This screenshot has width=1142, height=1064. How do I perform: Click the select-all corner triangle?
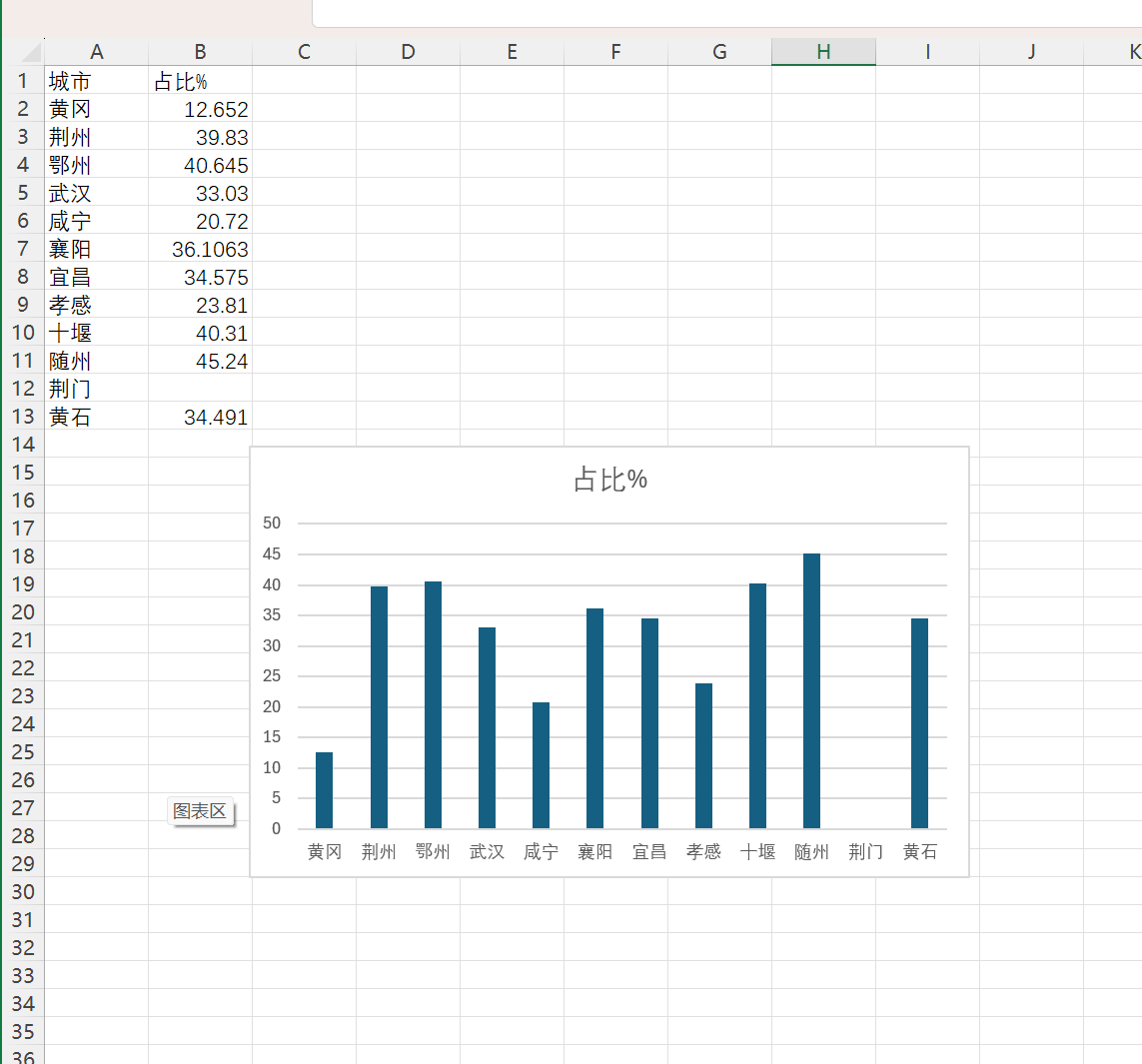pos(31,52)
